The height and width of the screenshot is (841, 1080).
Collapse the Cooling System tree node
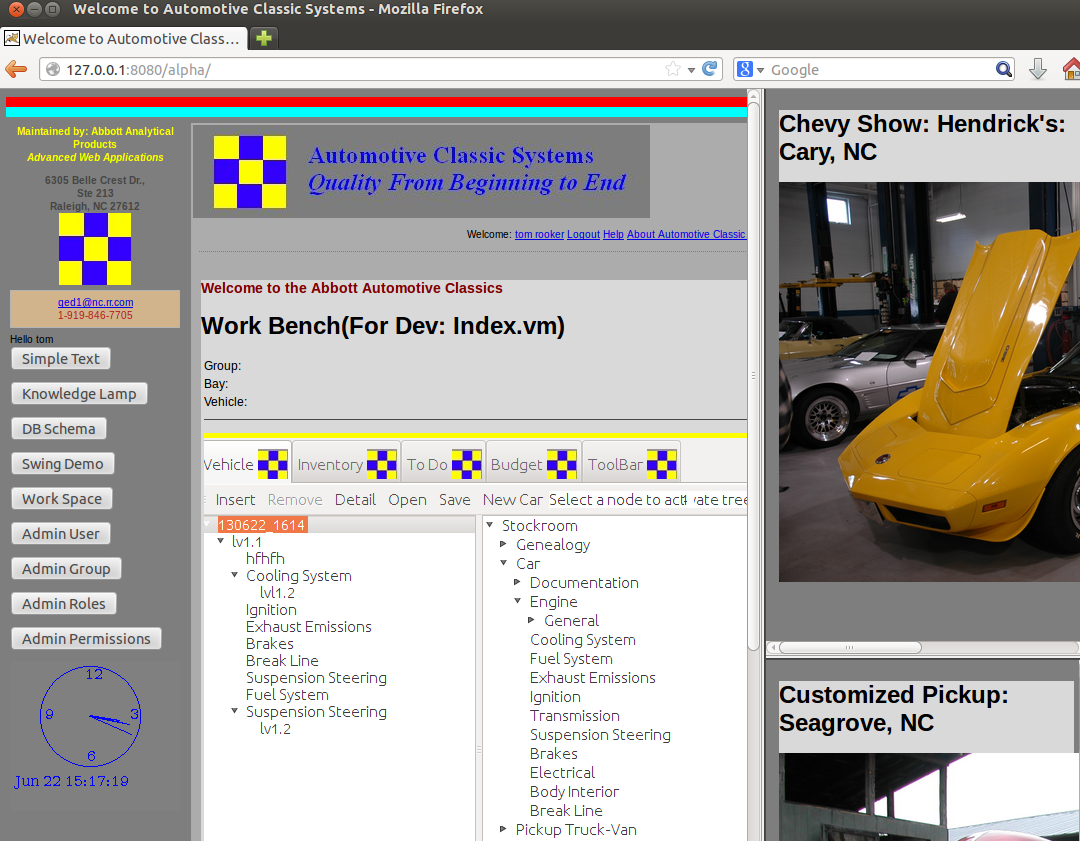235,575
